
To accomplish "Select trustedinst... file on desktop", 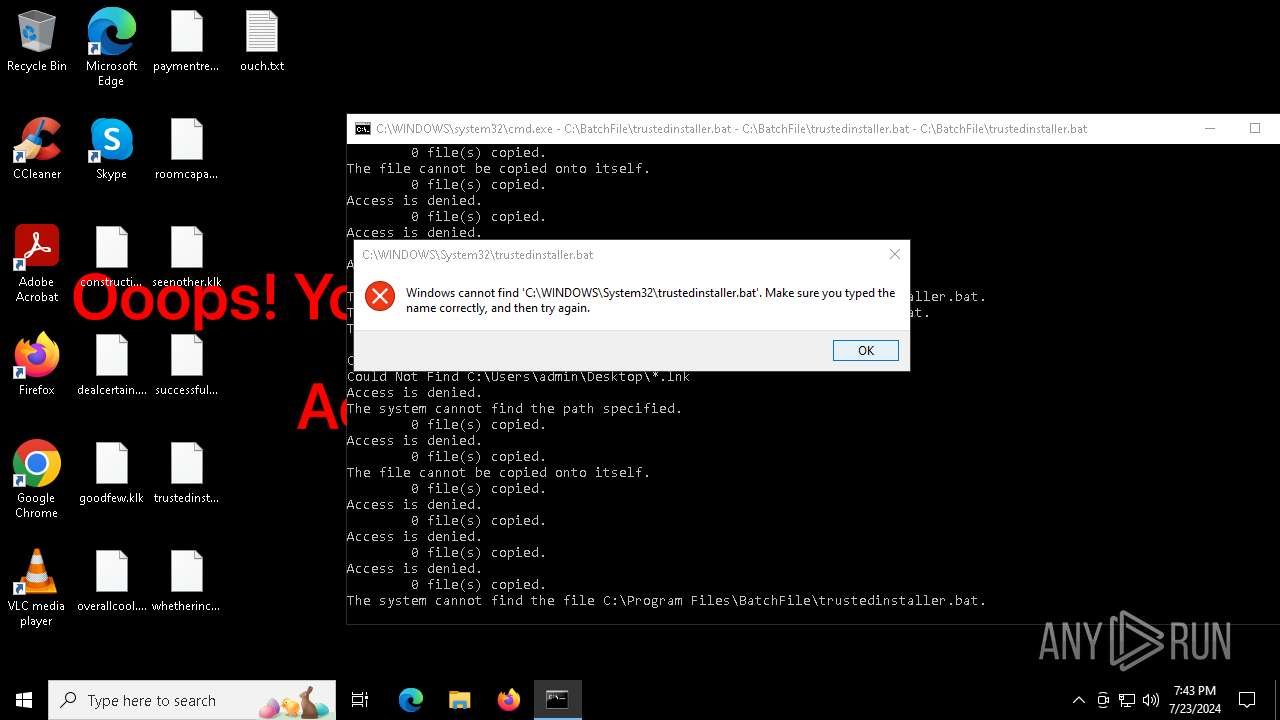I will coord(186,474).
